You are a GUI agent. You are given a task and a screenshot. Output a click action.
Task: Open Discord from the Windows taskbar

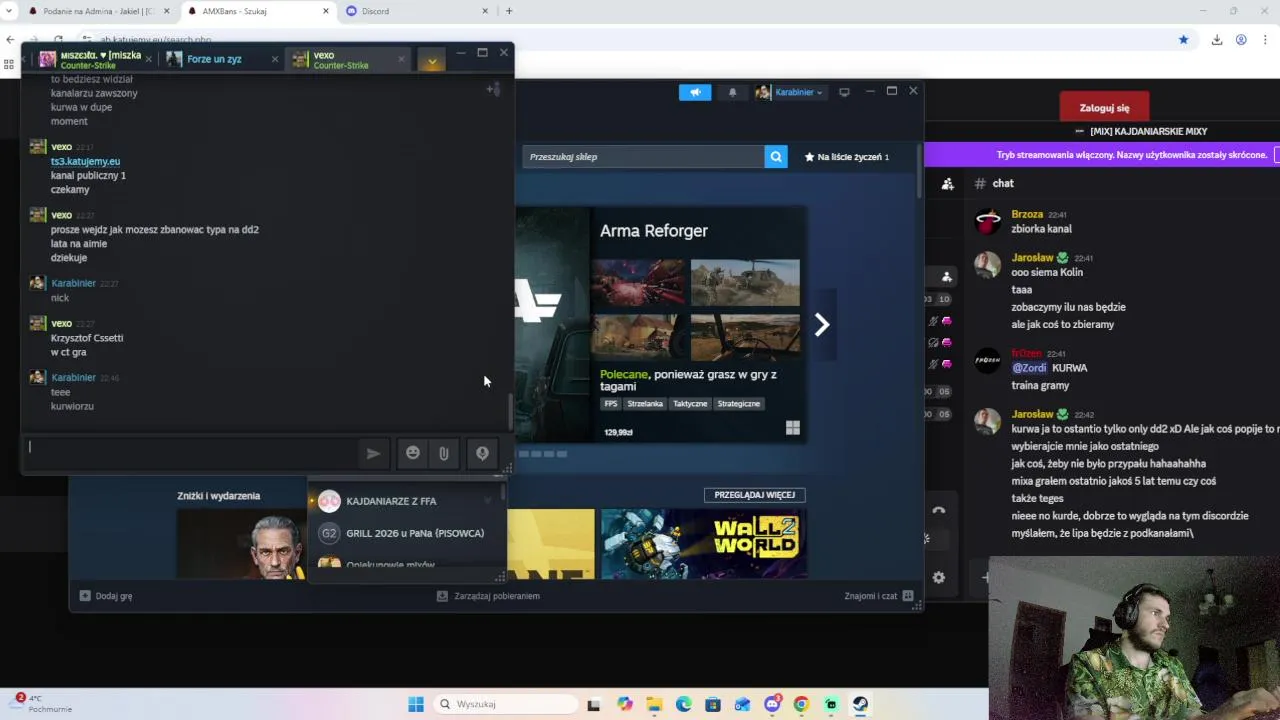point(772,704)
